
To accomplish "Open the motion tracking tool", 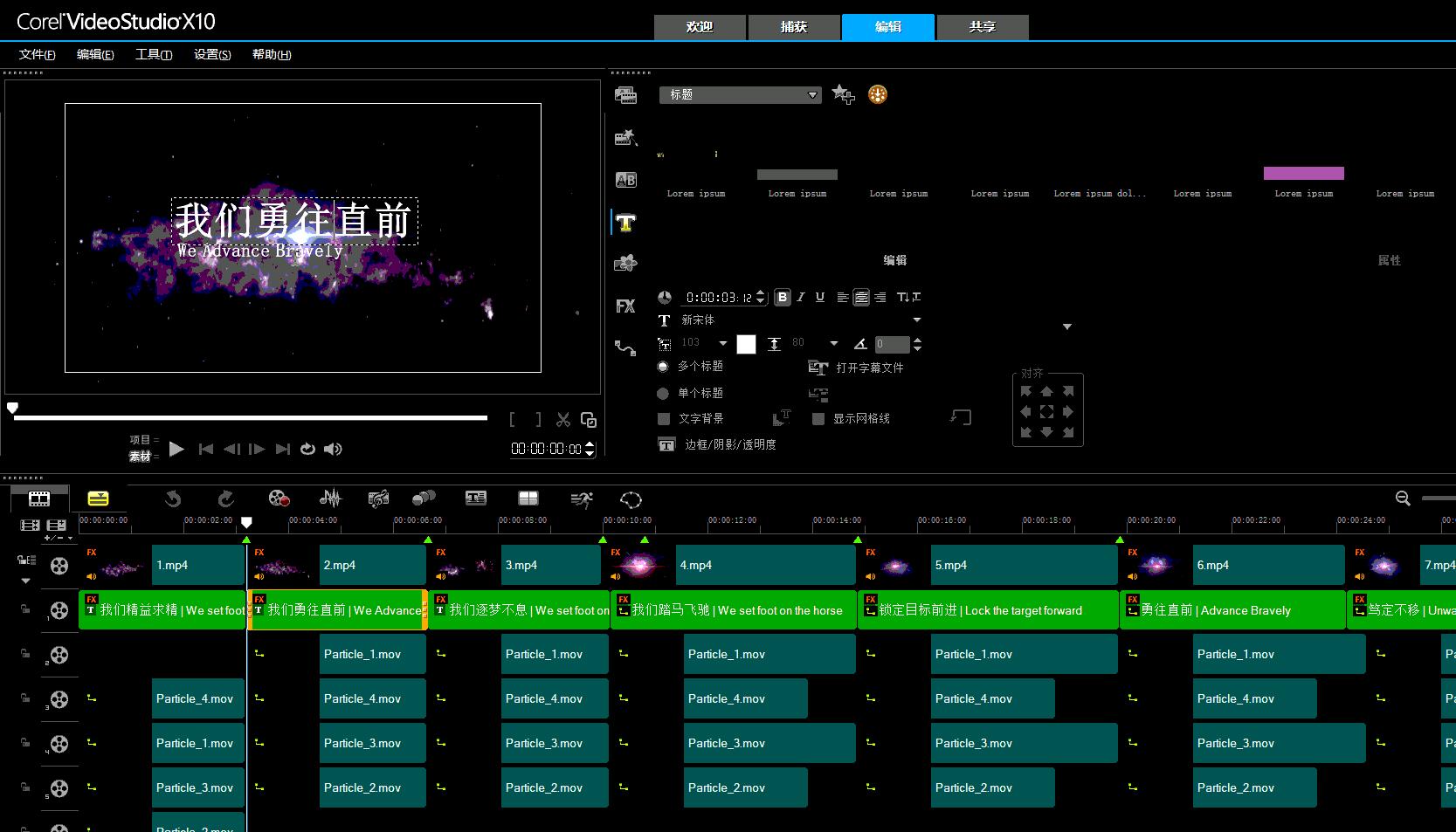I will [x=581, y=499].
